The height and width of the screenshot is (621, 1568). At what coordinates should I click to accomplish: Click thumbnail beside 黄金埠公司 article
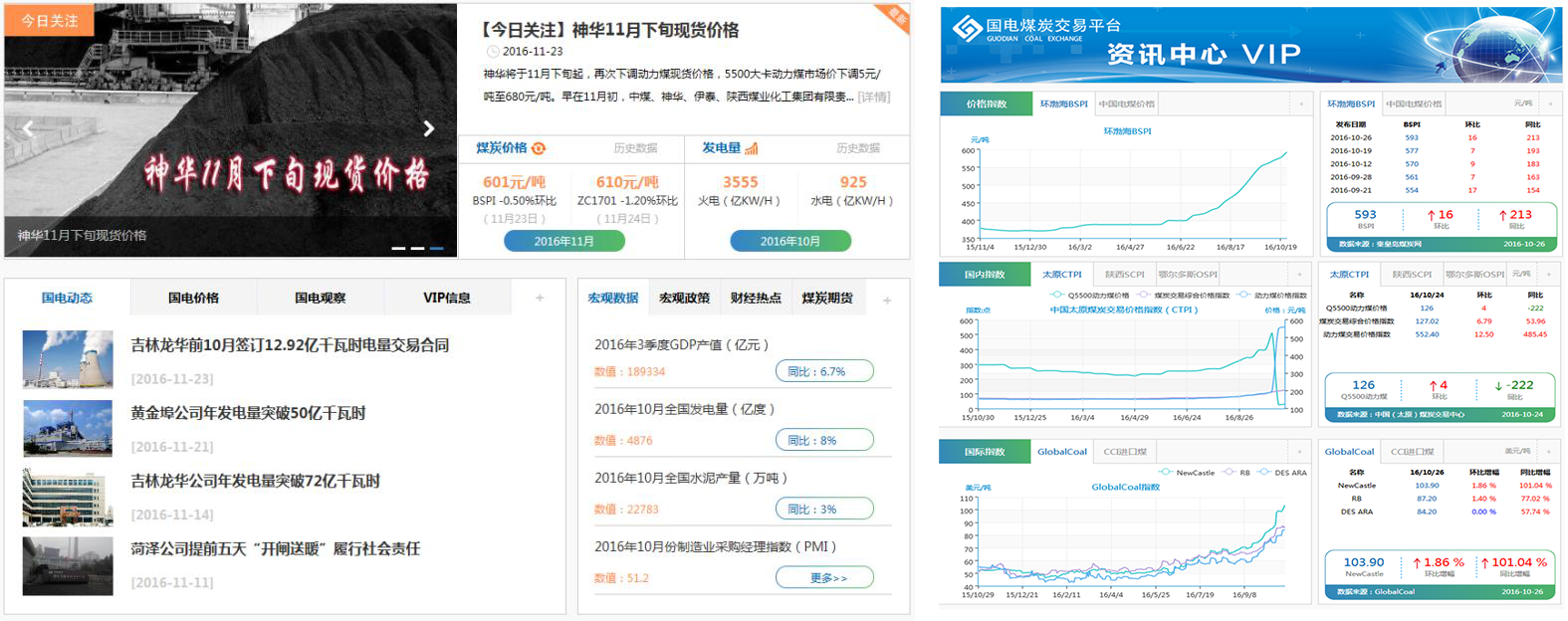[68, 427]
